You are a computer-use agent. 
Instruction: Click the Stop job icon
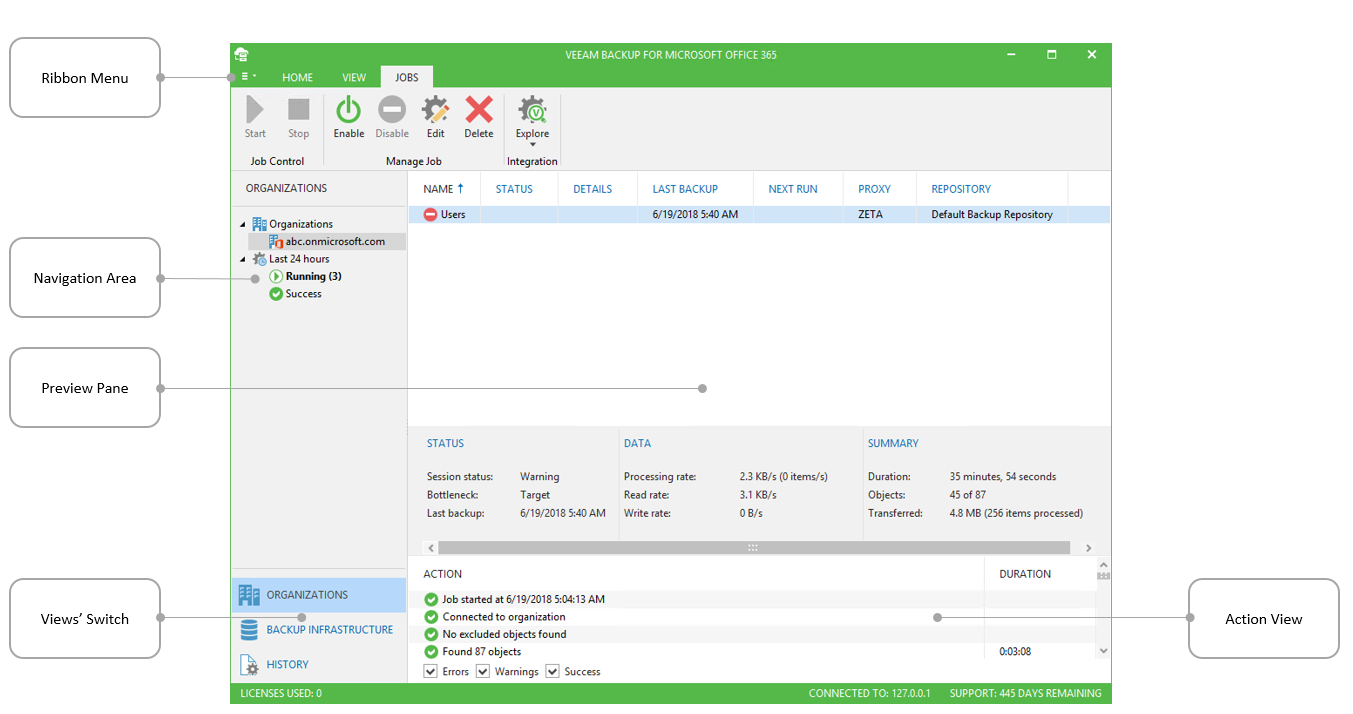point(299,109)
